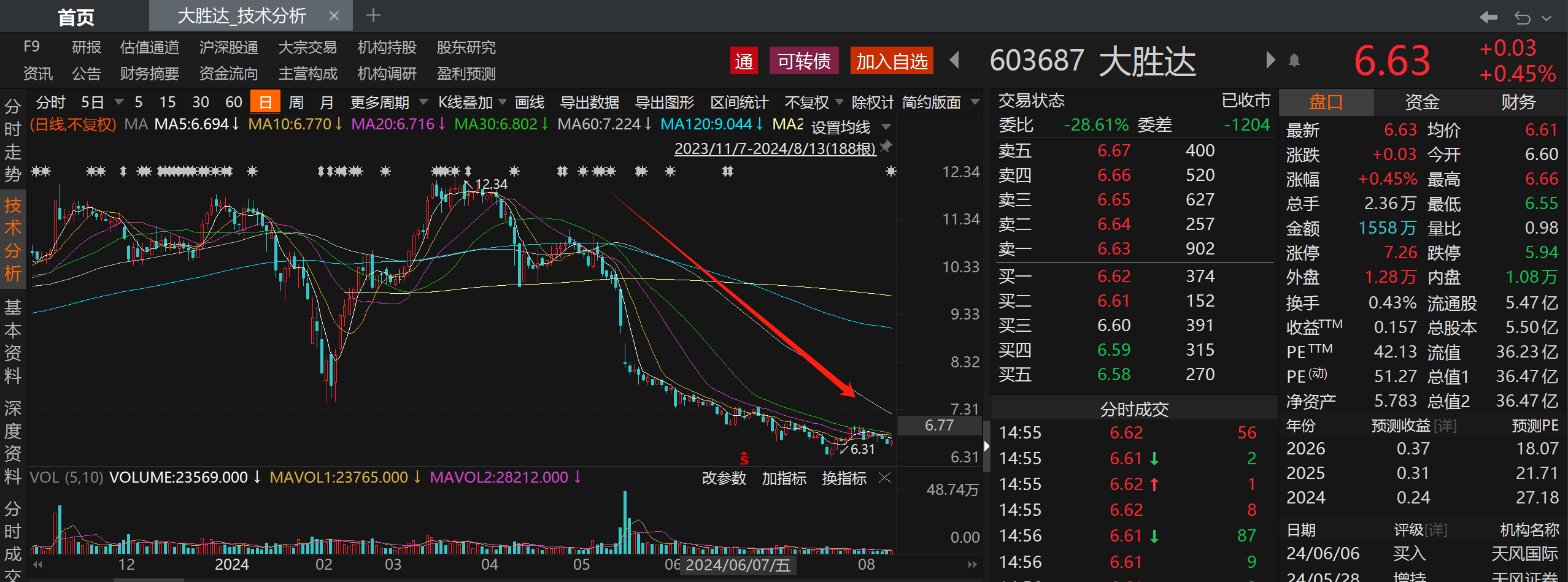Close the VOL indicator panel
Viewport: 1568px width, 582px height.
point(884,478)
